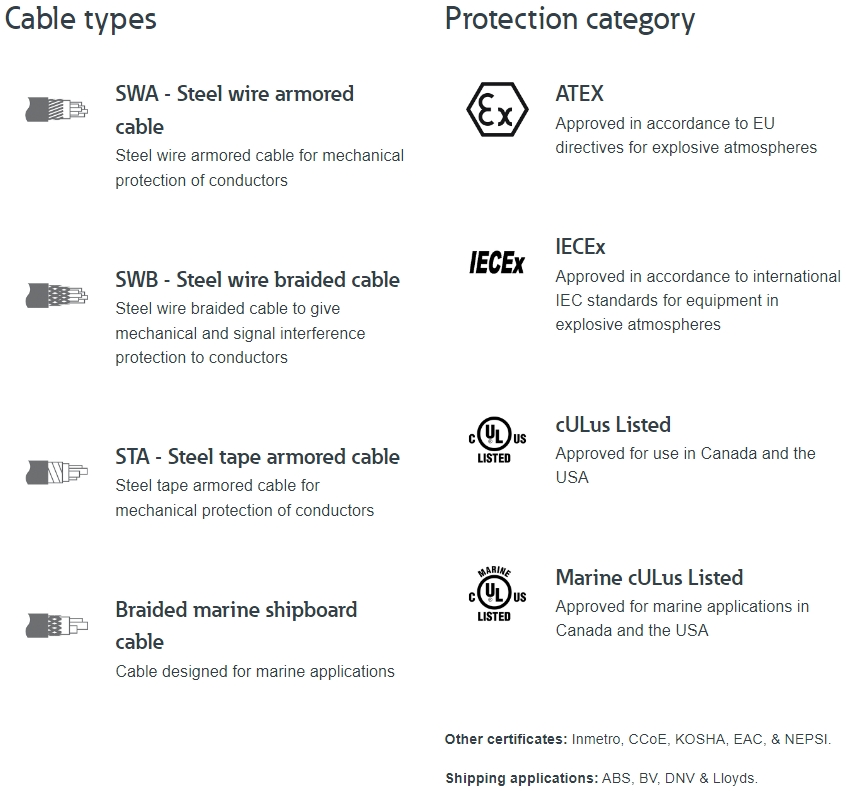This screenshot has width=846, height=791.
Task: Select the cULus Listed certification logo
Action: pos(497,439)
